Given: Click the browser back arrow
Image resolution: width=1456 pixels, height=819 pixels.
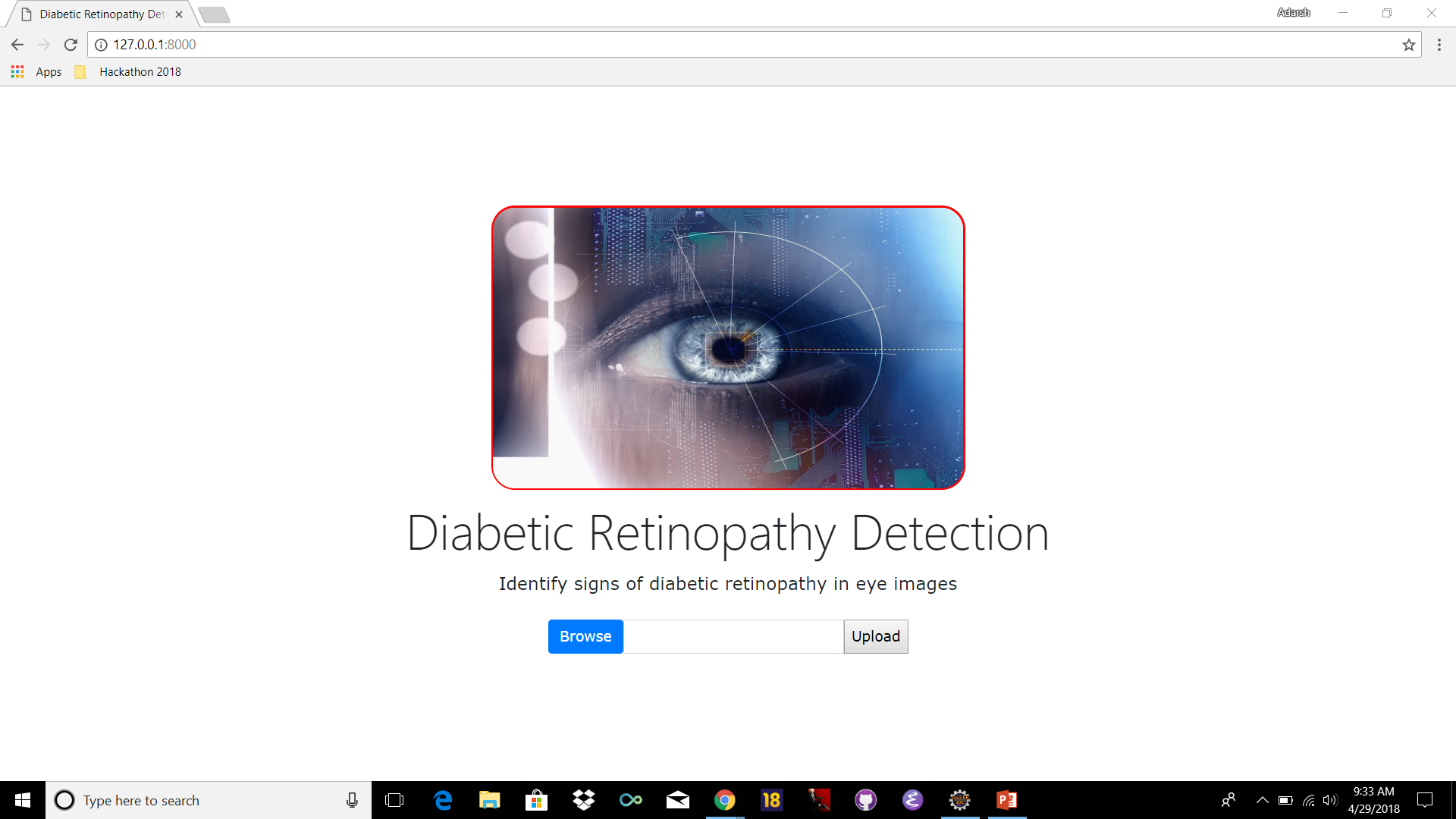Looking at the screenshot, I should click(17, 45).
